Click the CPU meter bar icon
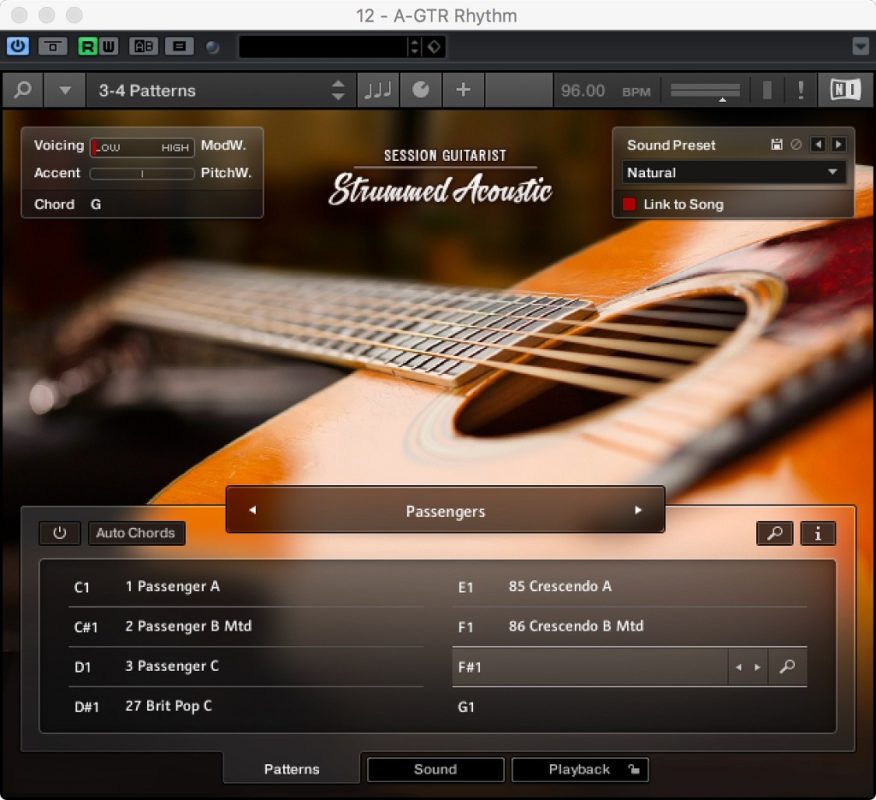 click(x=767, y=90)
